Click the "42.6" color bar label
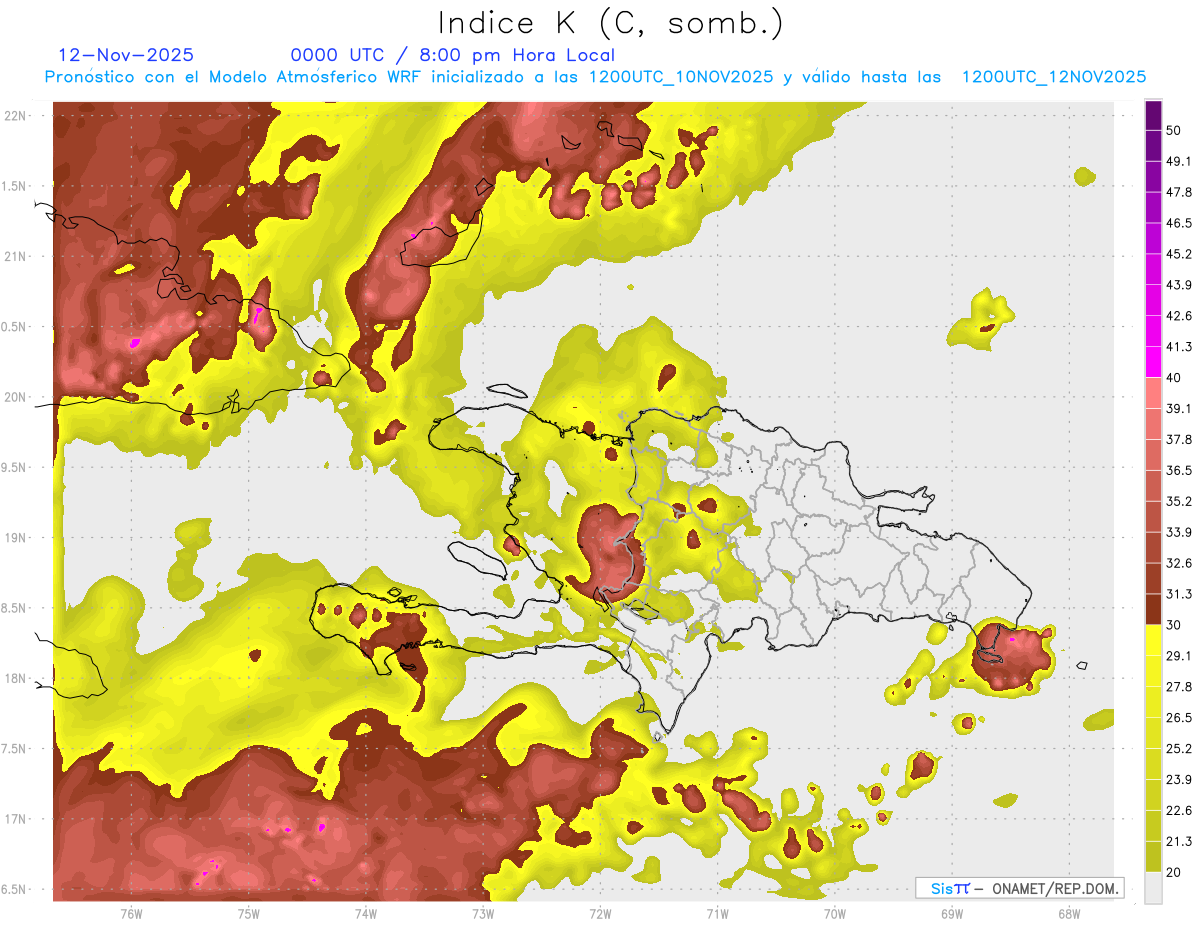 click(1179, 316)
